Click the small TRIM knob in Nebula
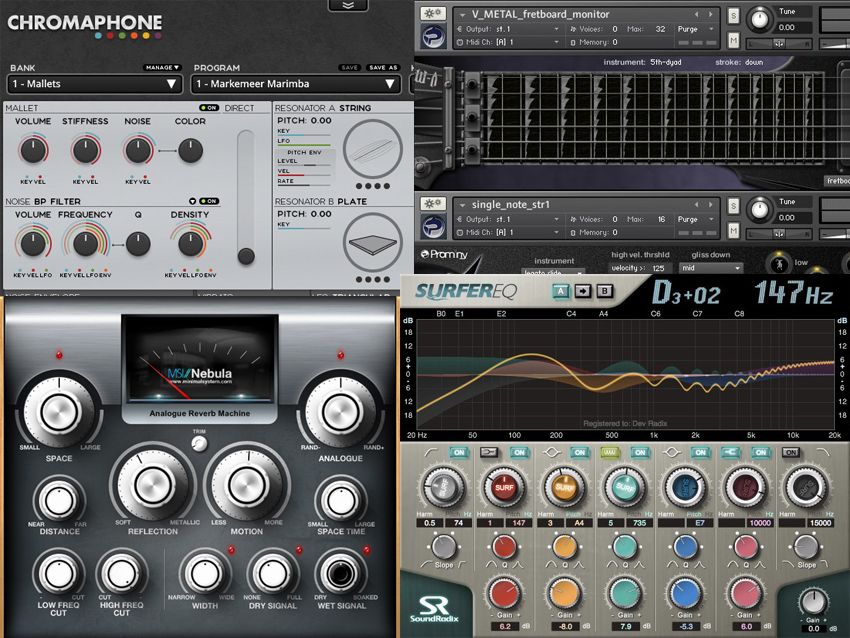Viewport: 850px width, 638px height. click(x=199, y=444)
